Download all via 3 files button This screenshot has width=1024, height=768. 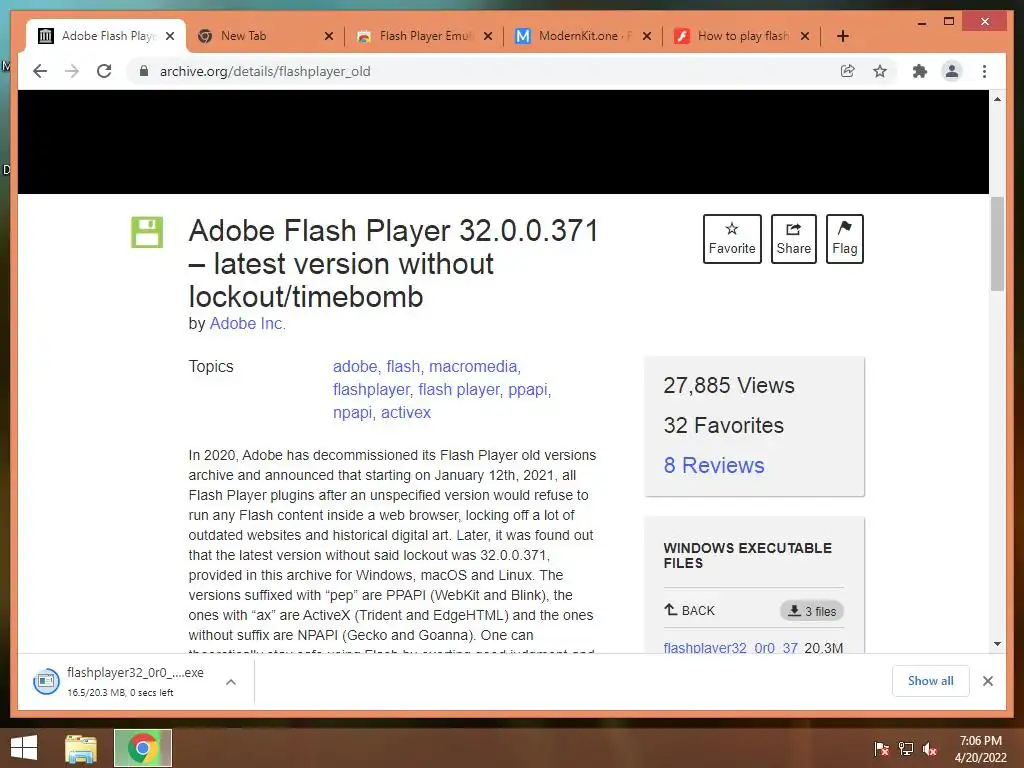coord(812,611)
